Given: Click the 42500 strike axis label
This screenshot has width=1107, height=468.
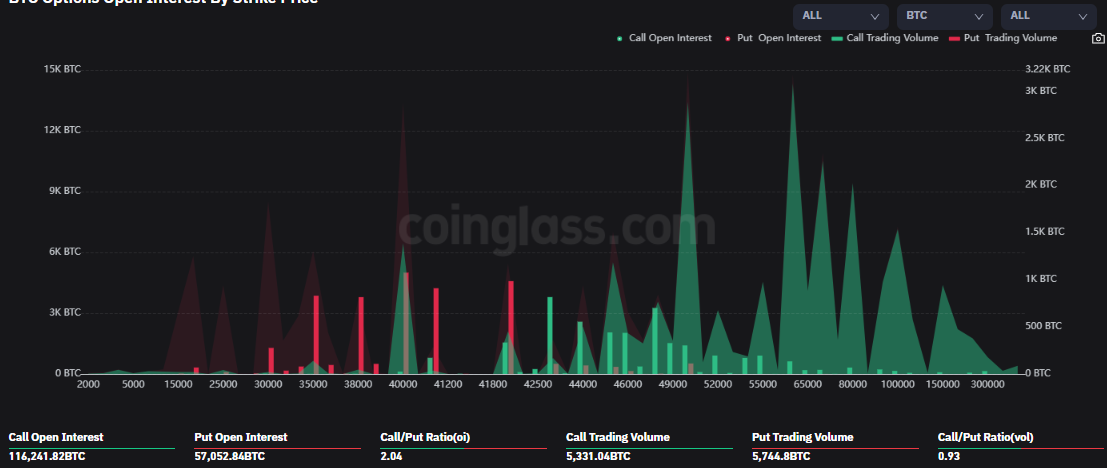Looking at the screenshot, I should coord(538,385).
